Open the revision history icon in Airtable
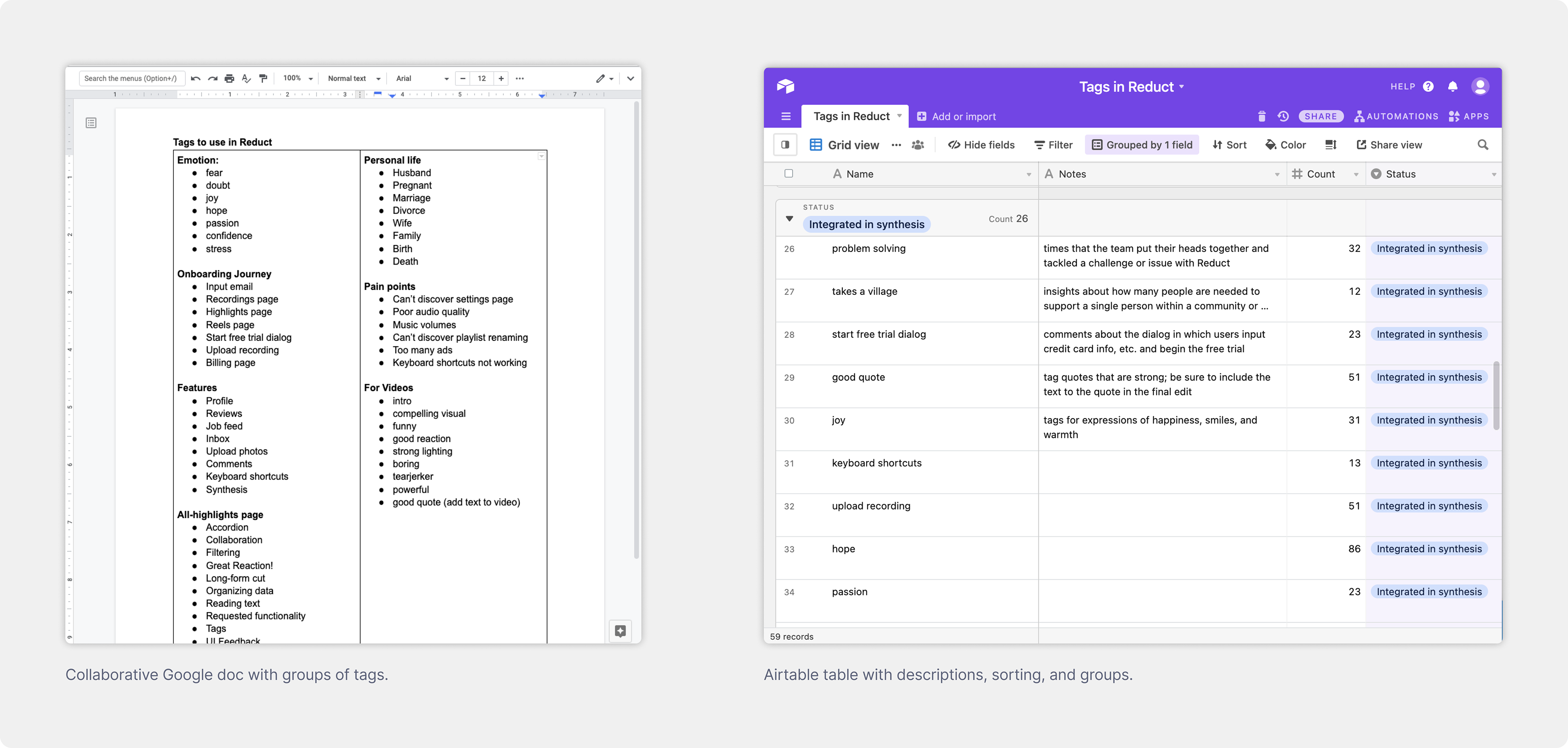 tap(1283, 116)
